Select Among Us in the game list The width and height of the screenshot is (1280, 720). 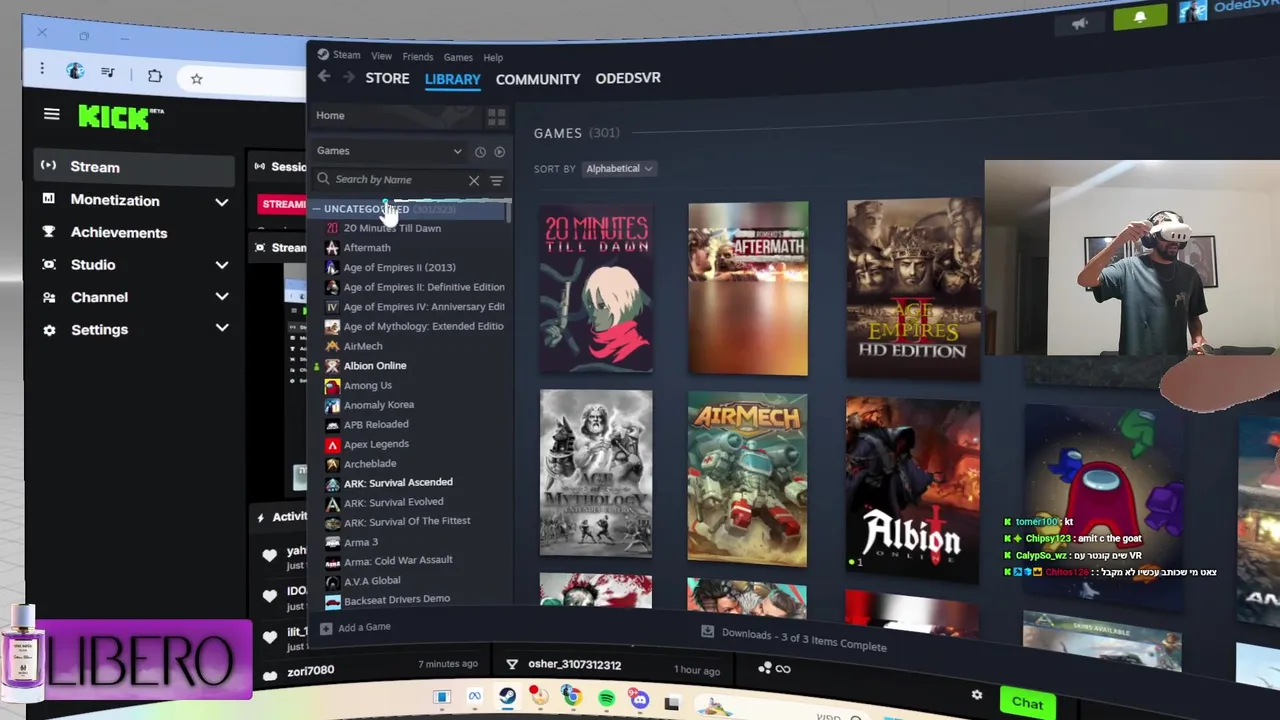368,385
